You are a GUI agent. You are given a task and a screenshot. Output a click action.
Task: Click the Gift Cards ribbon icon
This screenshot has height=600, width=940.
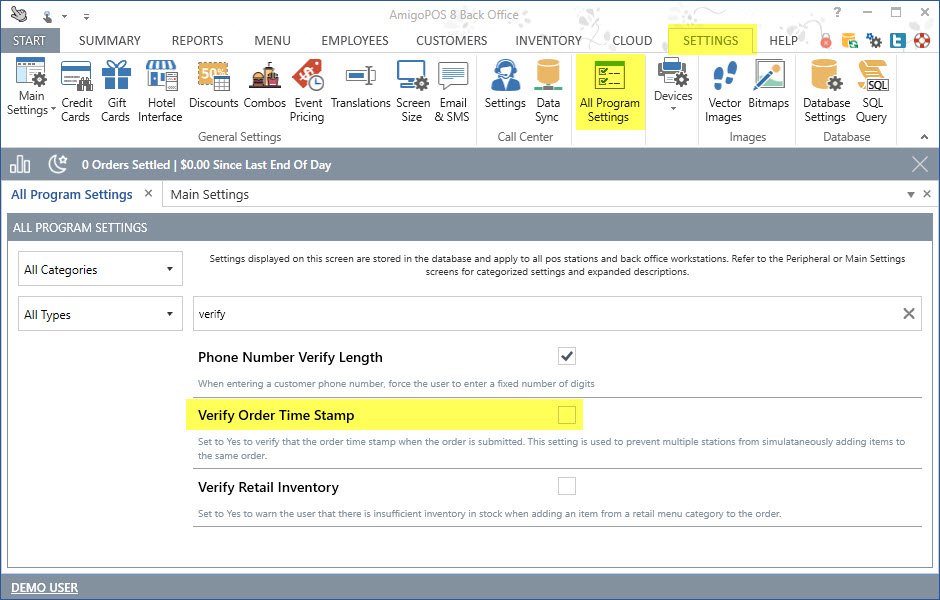pyautogui.click(x=116, y=90)
